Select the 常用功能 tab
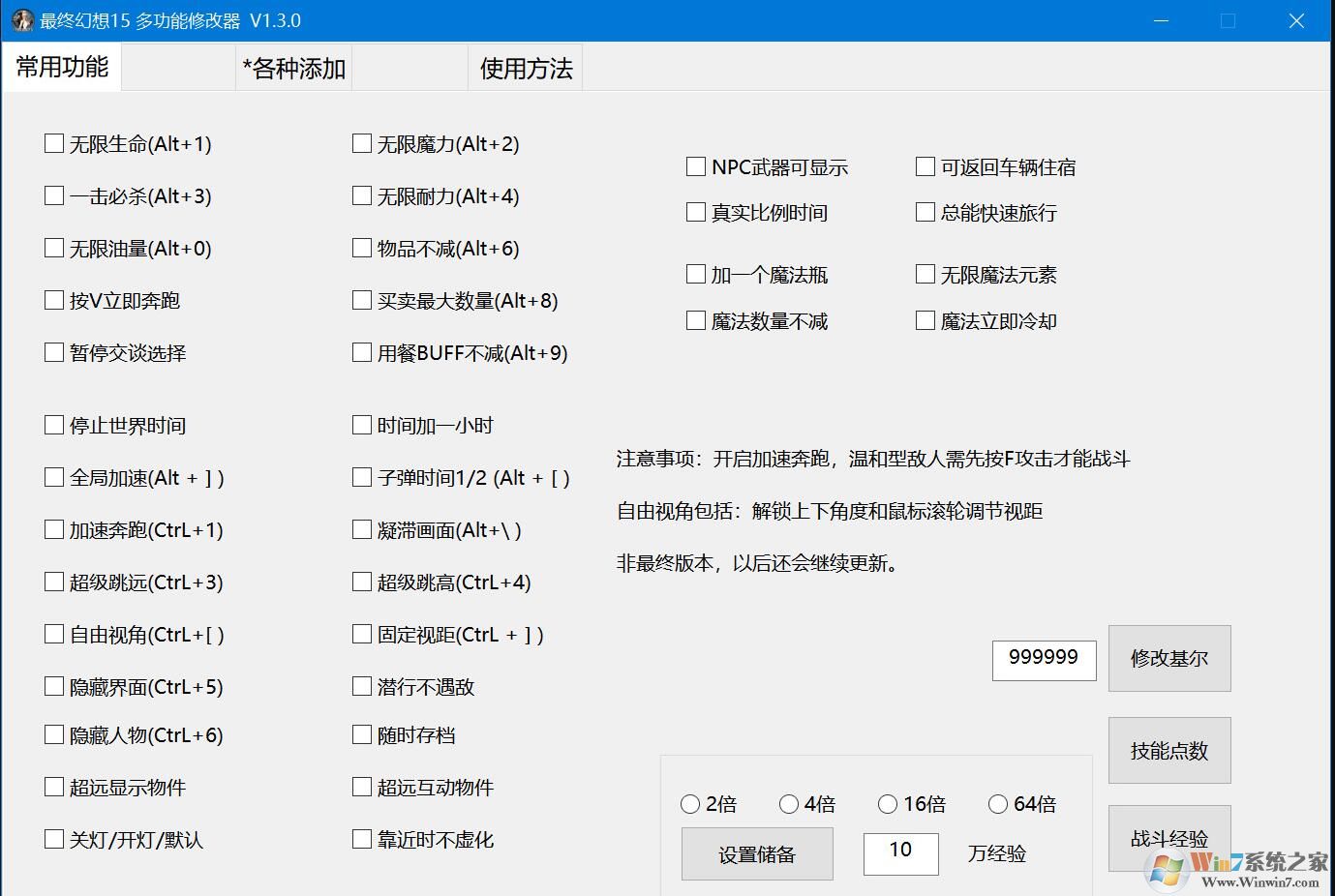1335x896 pixels. (61, 68)
